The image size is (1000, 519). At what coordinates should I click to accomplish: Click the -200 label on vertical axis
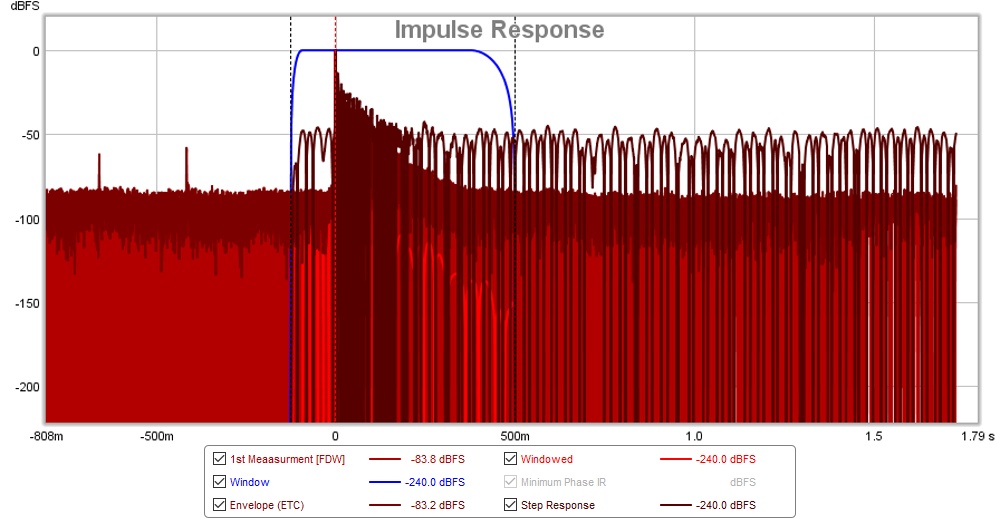[x=28, y=387]
